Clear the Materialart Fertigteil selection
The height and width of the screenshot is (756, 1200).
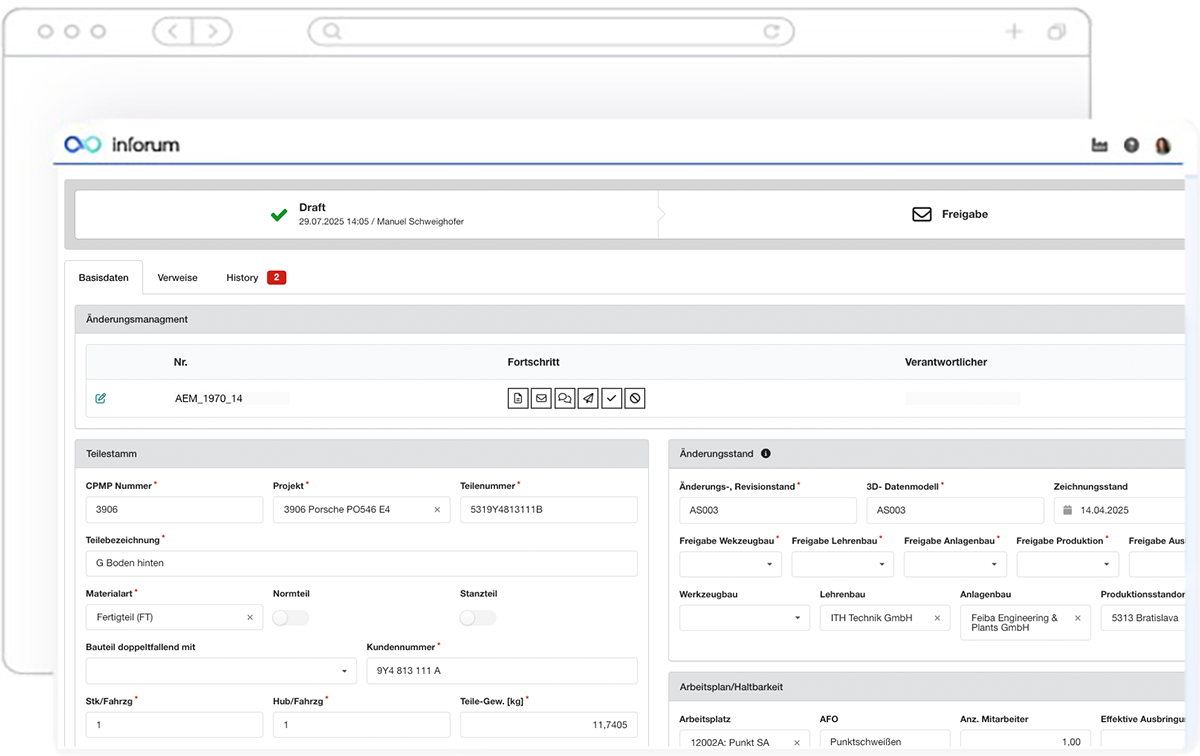pos(250,618)
